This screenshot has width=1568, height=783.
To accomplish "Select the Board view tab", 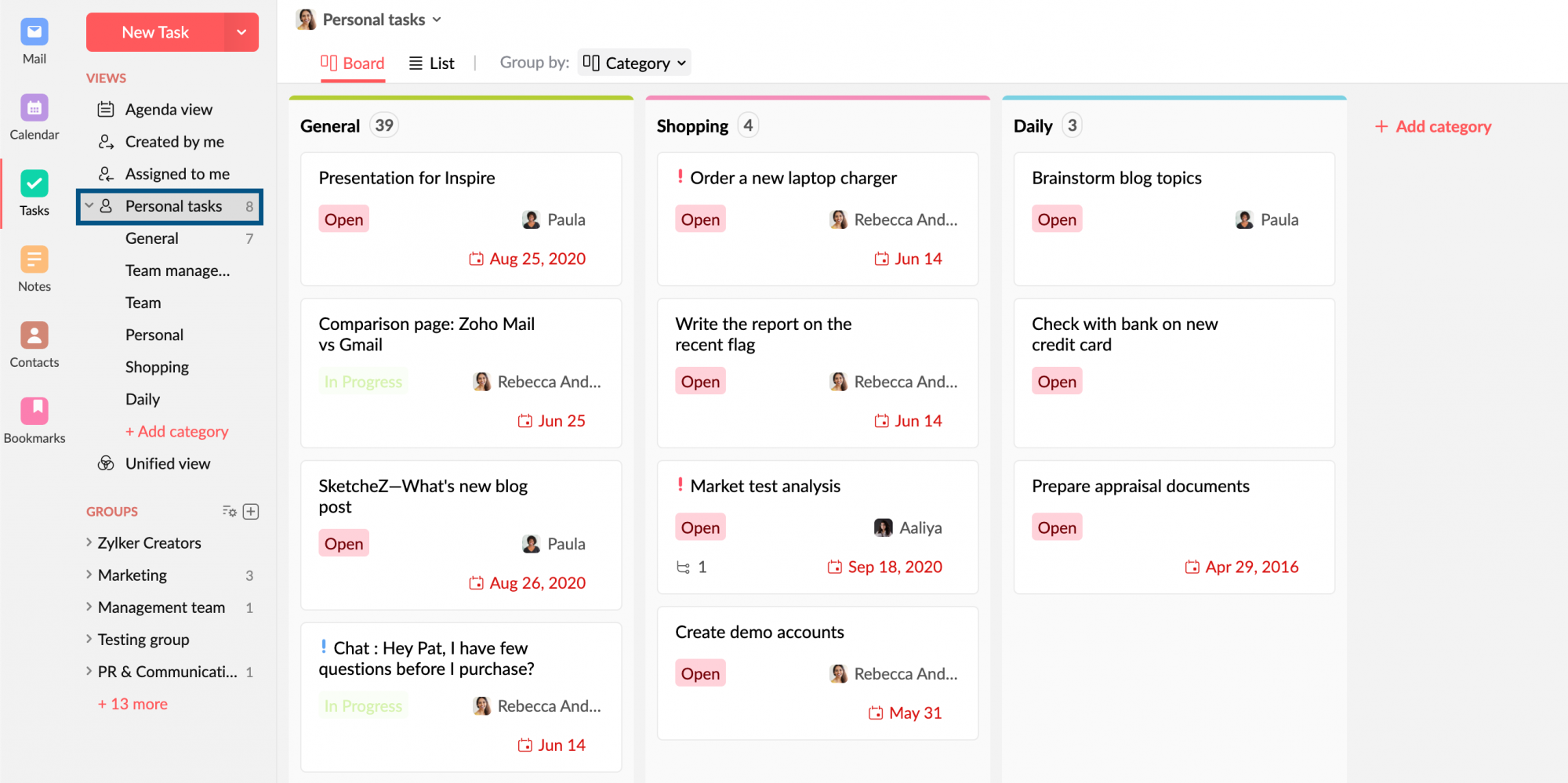I will point(353,63).
